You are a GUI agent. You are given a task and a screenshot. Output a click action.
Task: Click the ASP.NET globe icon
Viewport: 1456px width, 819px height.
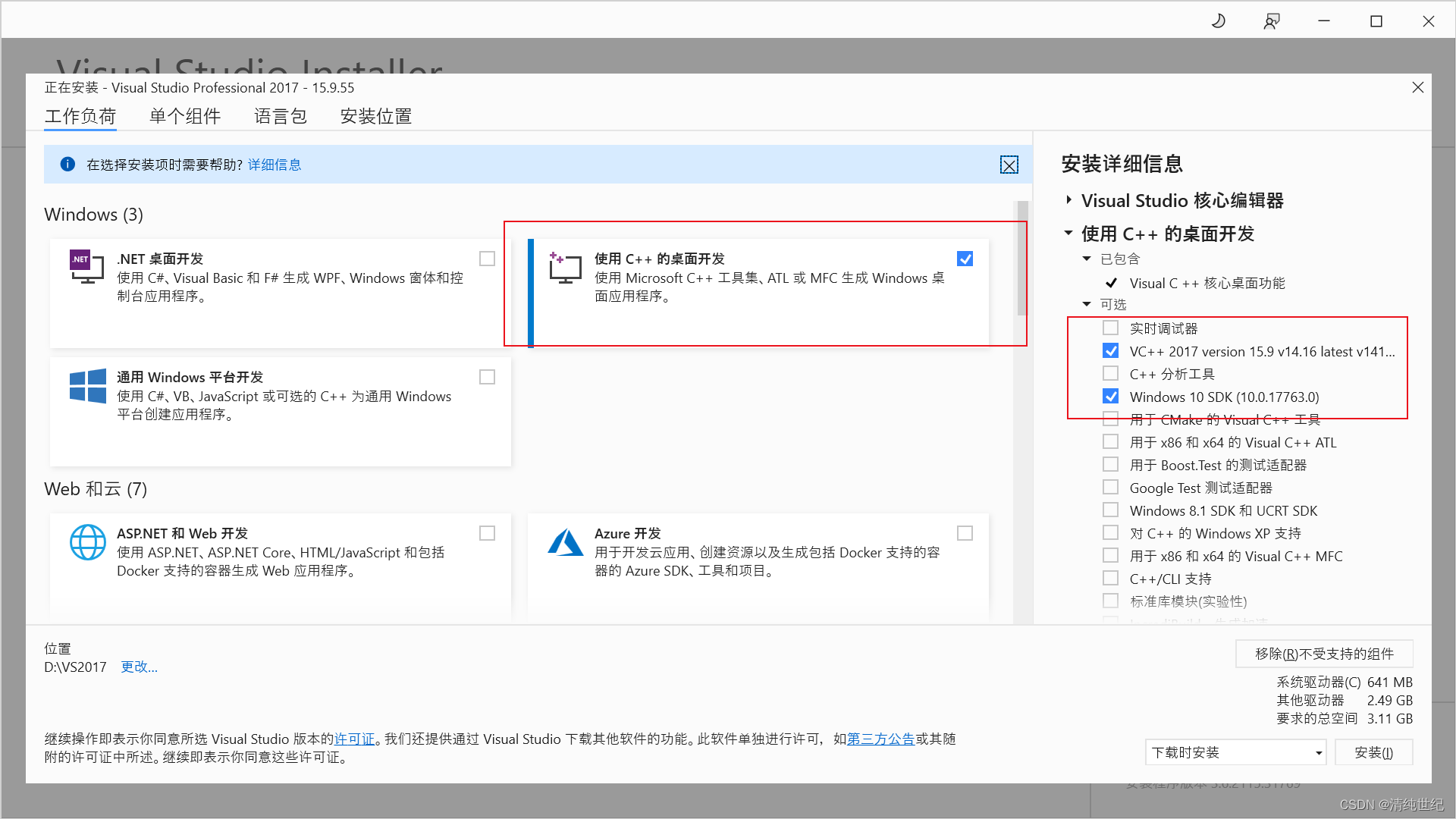pyautogui.click(x=87, y=542)
